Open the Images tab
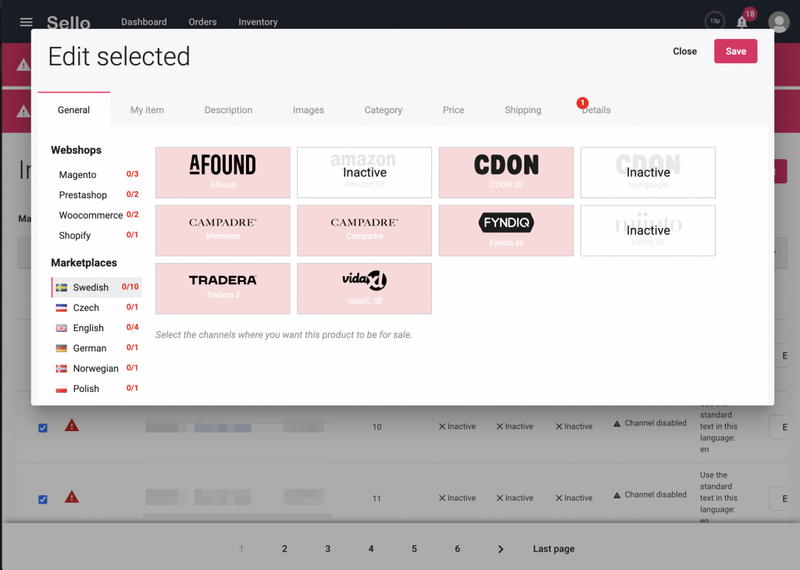This screenshot has width=800, height=570. pyautogui.click(x=308, y=110)
